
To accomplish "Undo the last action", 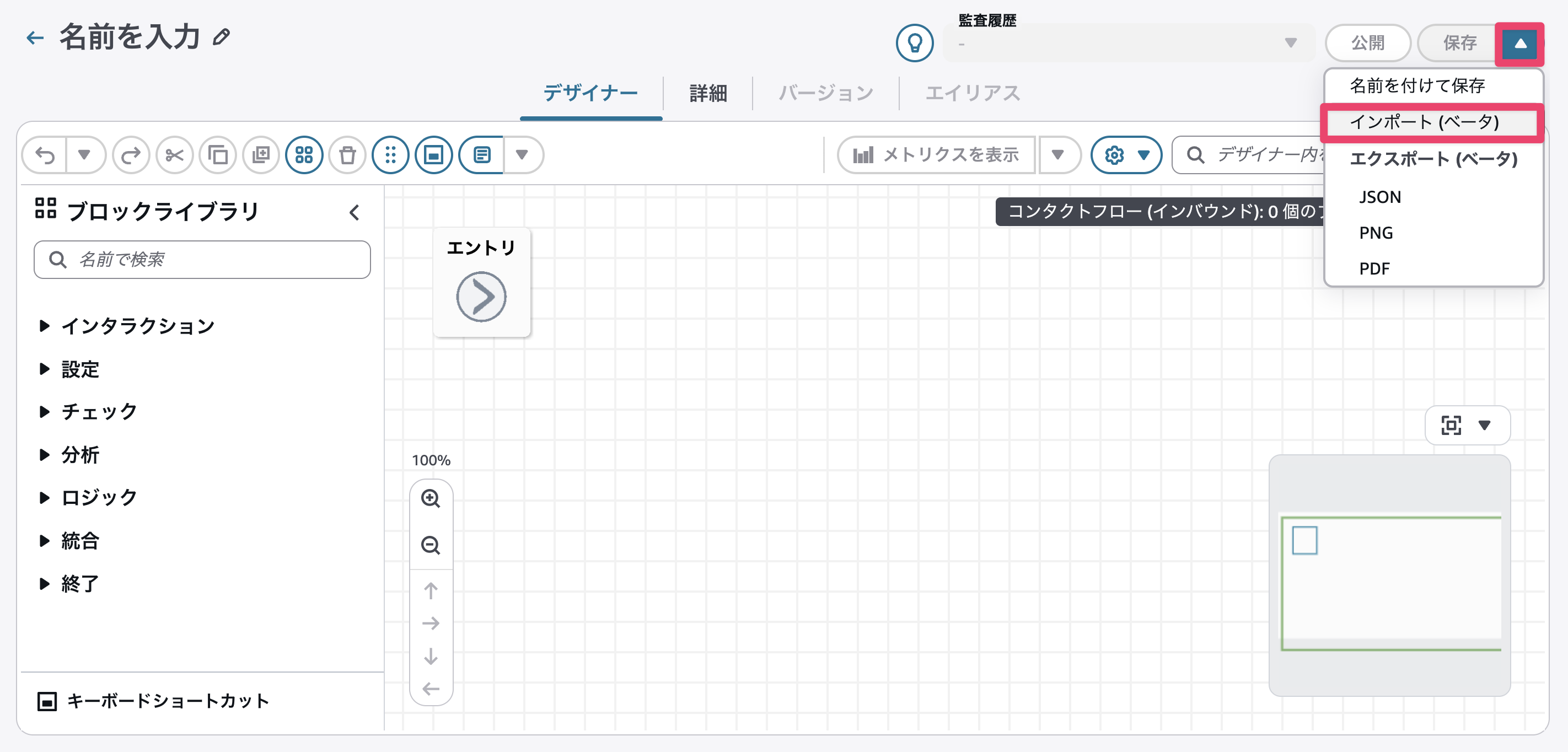I will tap(46, 155).
